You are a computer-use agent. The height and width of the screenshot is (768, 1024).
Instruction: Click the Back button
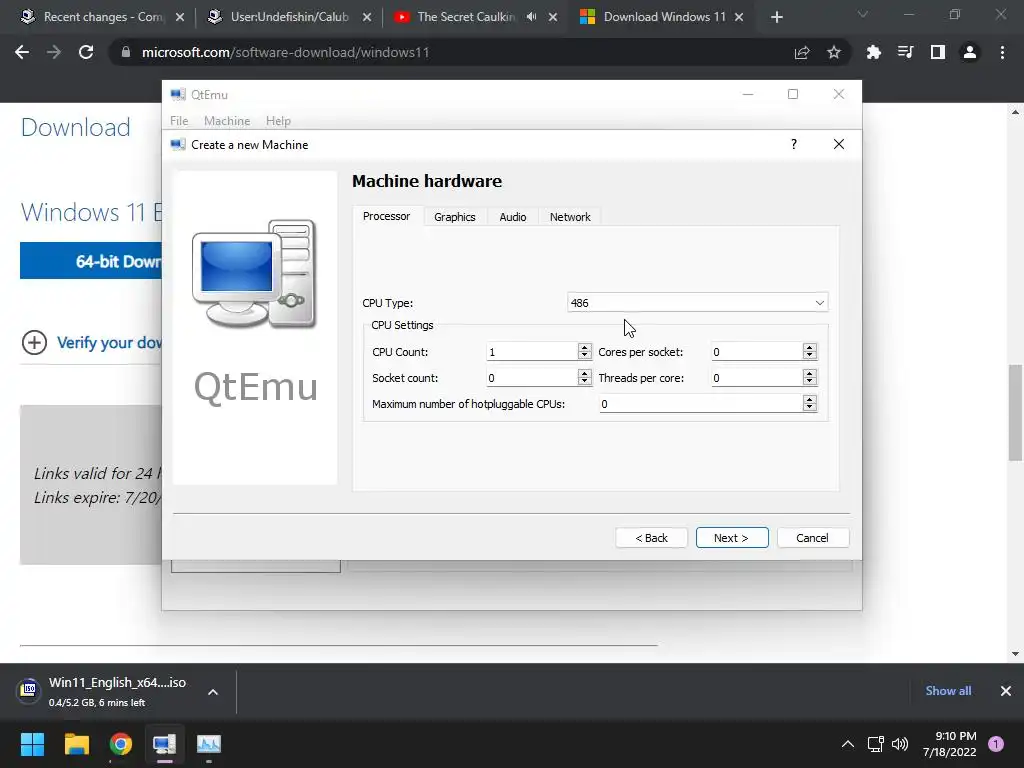pos(651,537)
